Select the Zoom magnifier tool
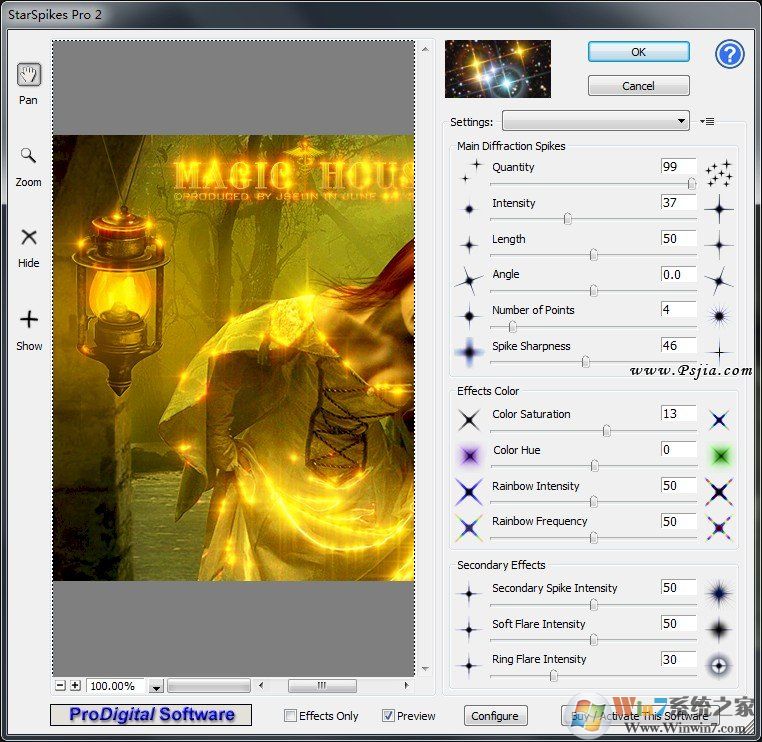762x742 pixels. [x=28, y=157]
